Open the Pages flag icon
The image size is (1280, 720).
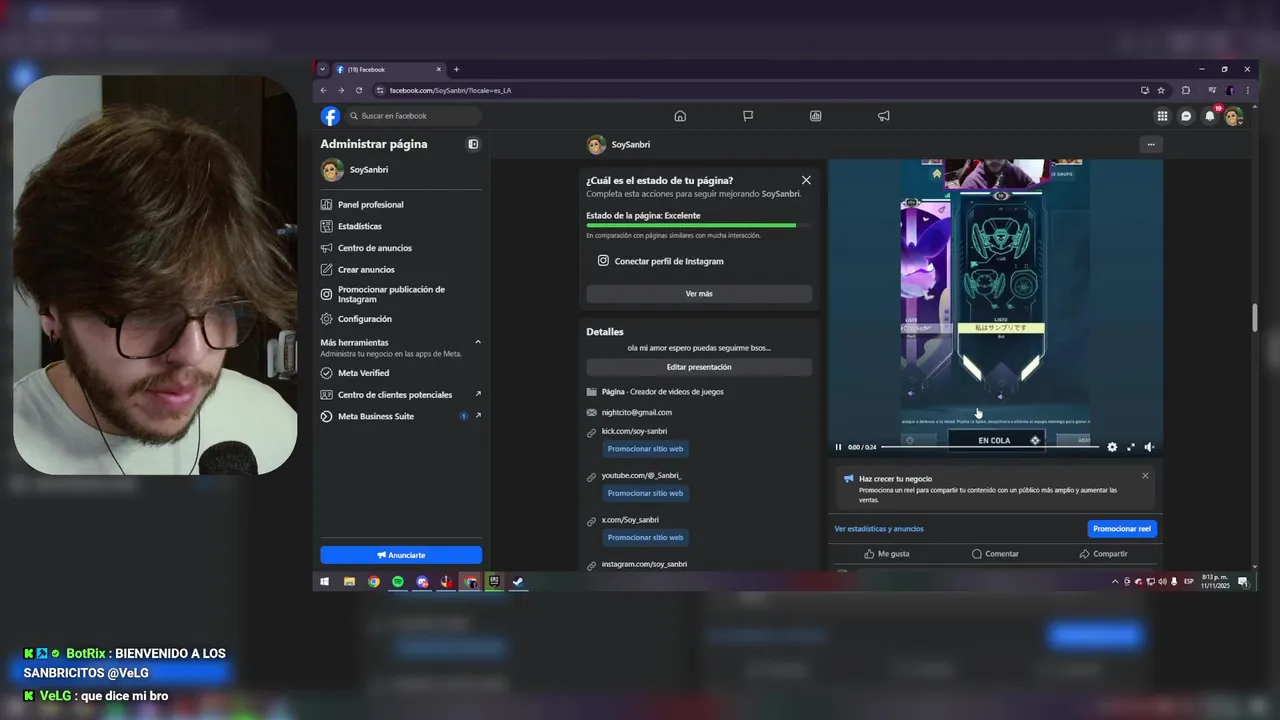pos(748,116)
